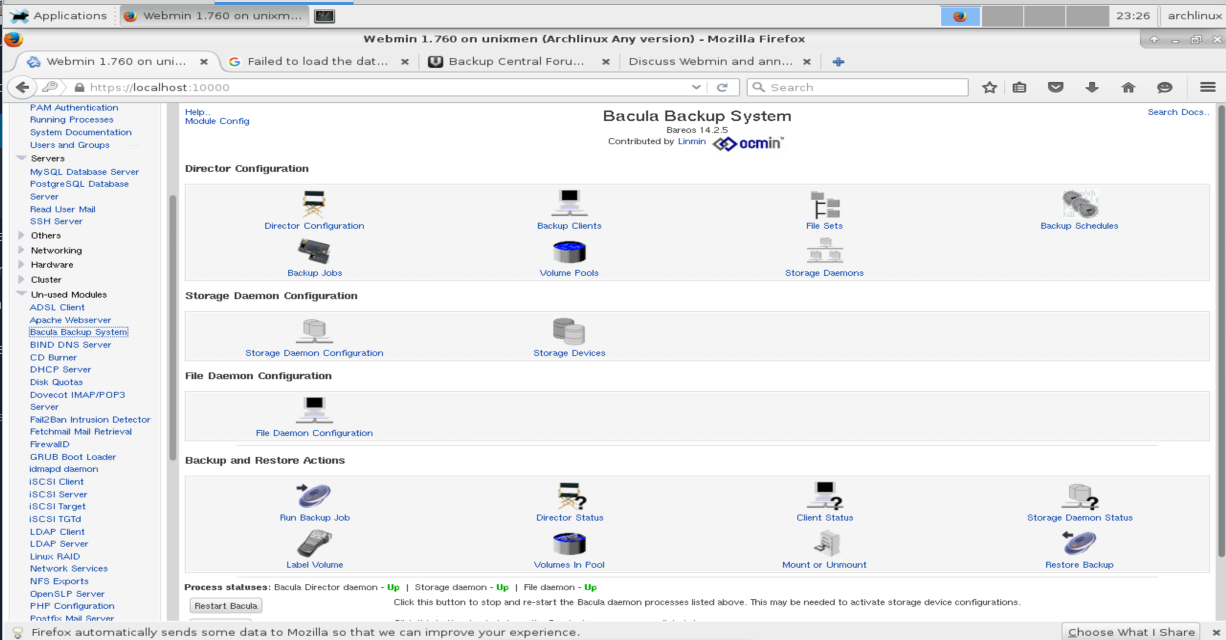Open File Sets icon
Viewport: 1226px width, 640px height.
pyautogui.click(x=825, y=204)
